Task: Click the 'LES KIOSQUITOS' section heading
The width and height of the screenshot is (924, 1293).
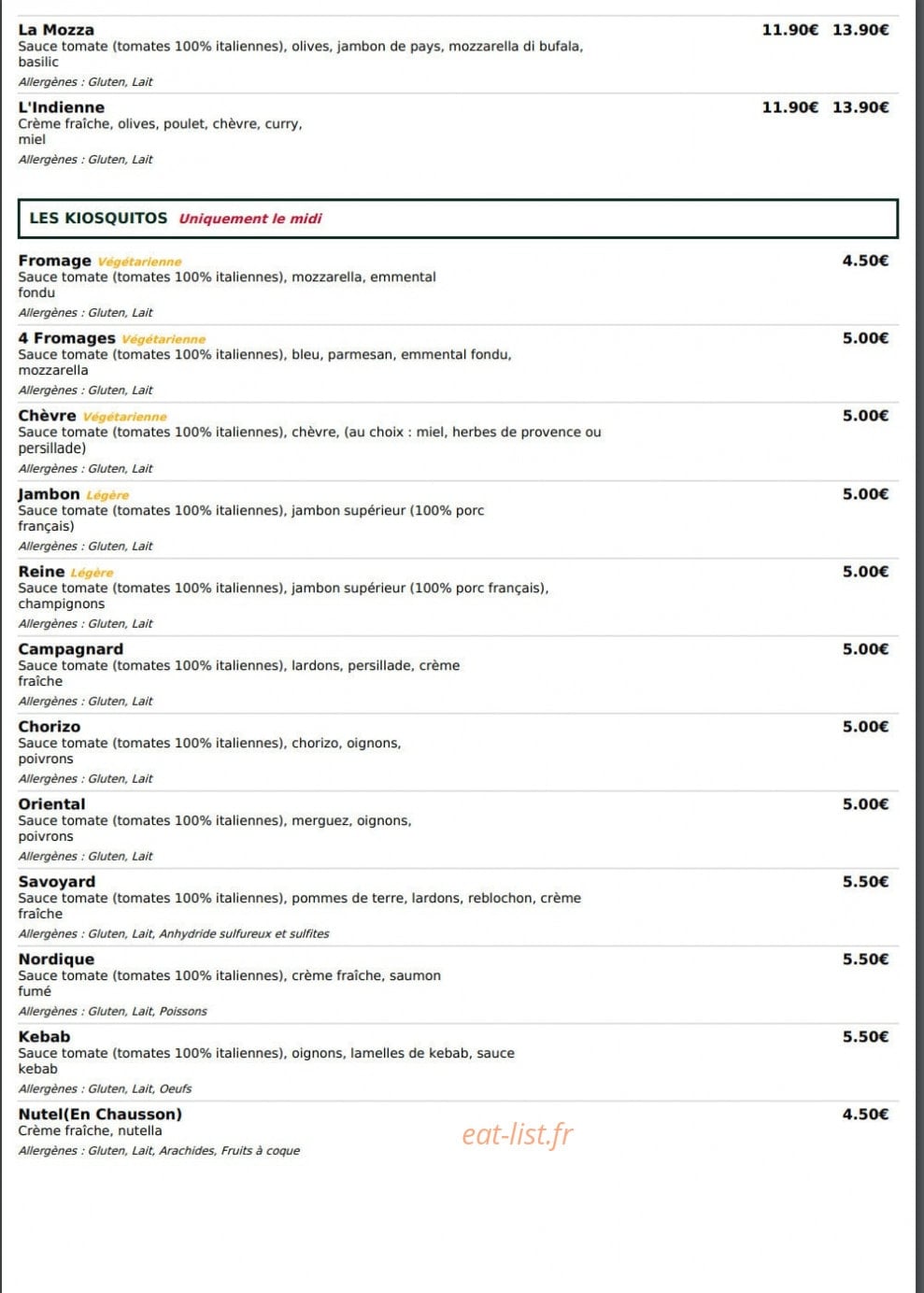Action: (98, 218)
